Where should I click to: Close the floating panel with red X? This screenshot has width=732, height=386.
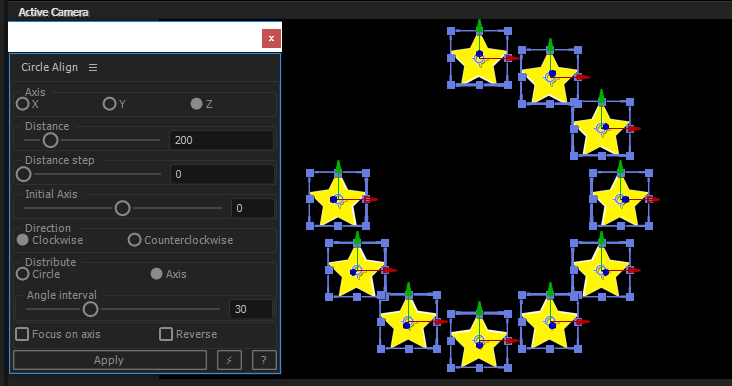point(271,38)
